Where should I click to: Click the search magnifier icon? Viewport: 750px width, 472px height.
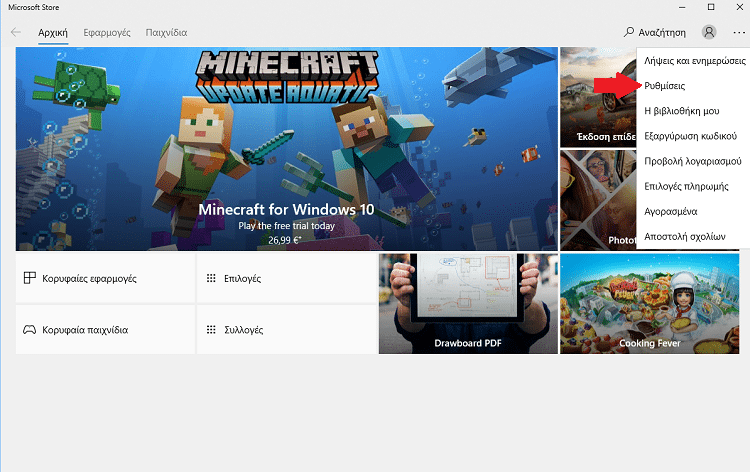(x=629, y=32)
